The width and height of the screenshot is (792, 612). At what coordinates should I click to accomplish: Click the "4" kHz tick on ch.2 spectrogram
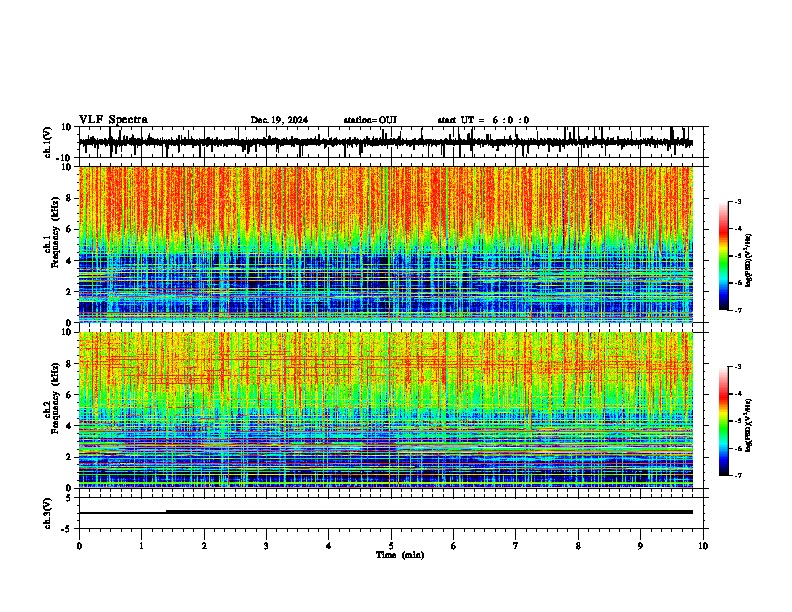pos(70,426)
